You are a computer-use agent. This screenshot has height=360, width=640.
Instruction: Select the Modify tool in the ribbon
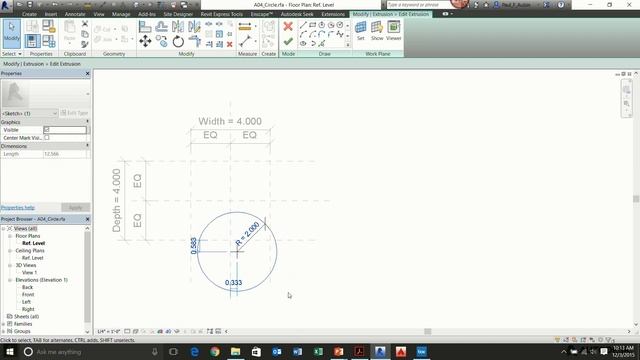click(11, 33)
